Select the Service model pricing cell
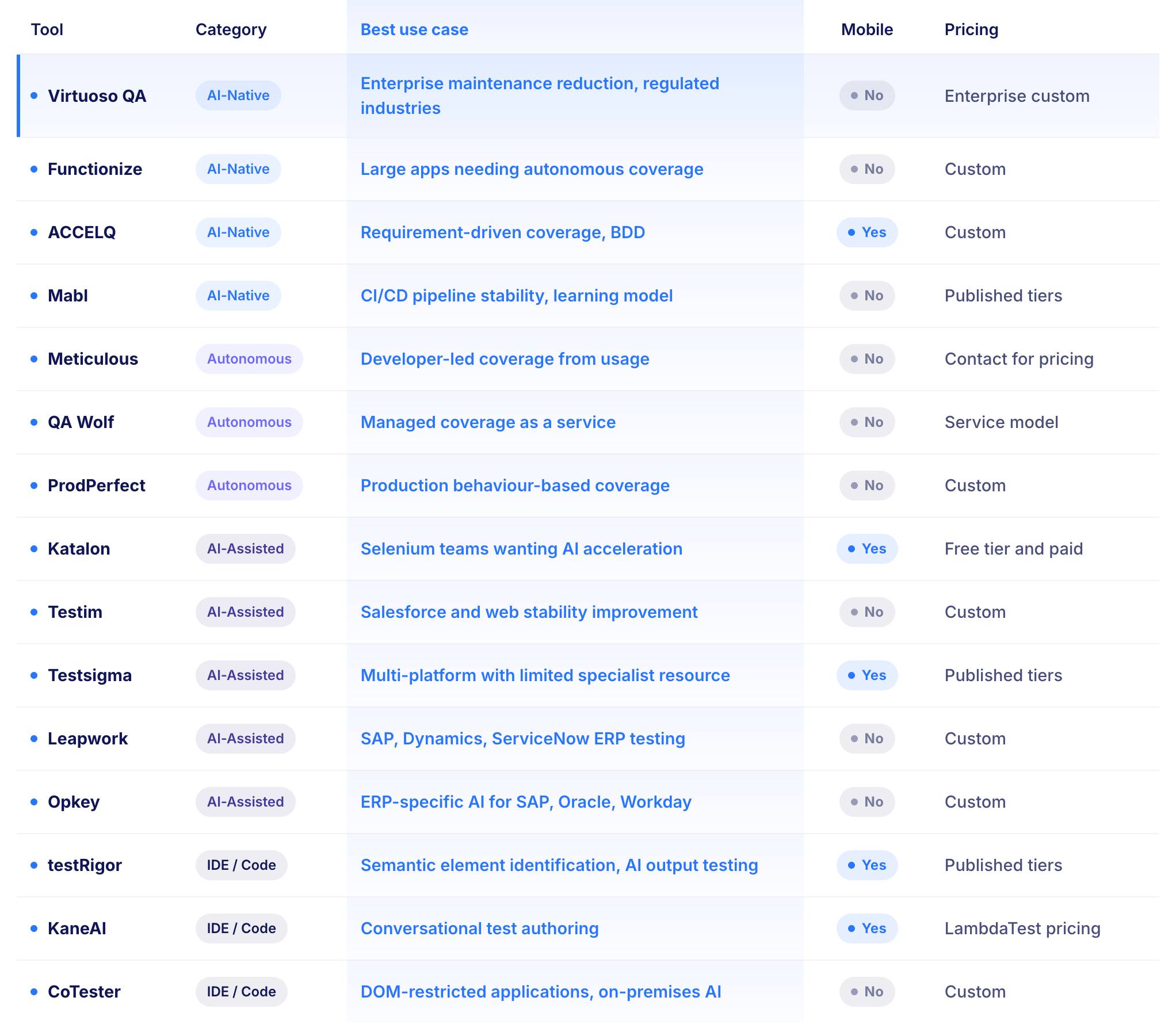 coord(1002,422)
